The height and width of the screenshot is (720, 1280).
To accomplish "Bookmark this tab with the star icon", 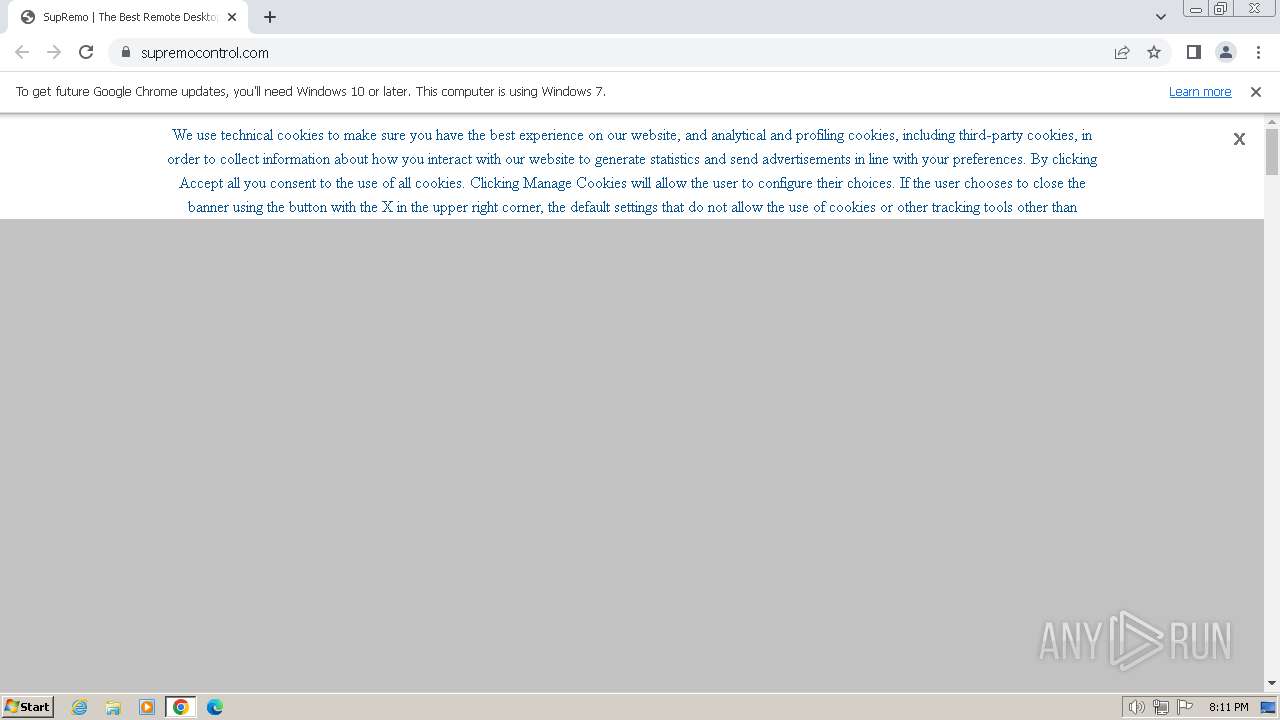I will click(x=1154, y=52).
